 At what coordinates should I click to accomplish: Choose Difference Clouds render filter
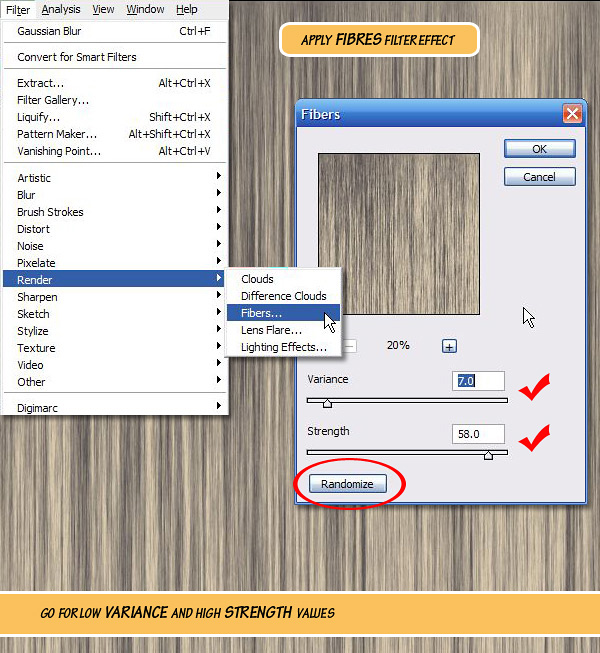pyautogui.click(x=283, y=296)
